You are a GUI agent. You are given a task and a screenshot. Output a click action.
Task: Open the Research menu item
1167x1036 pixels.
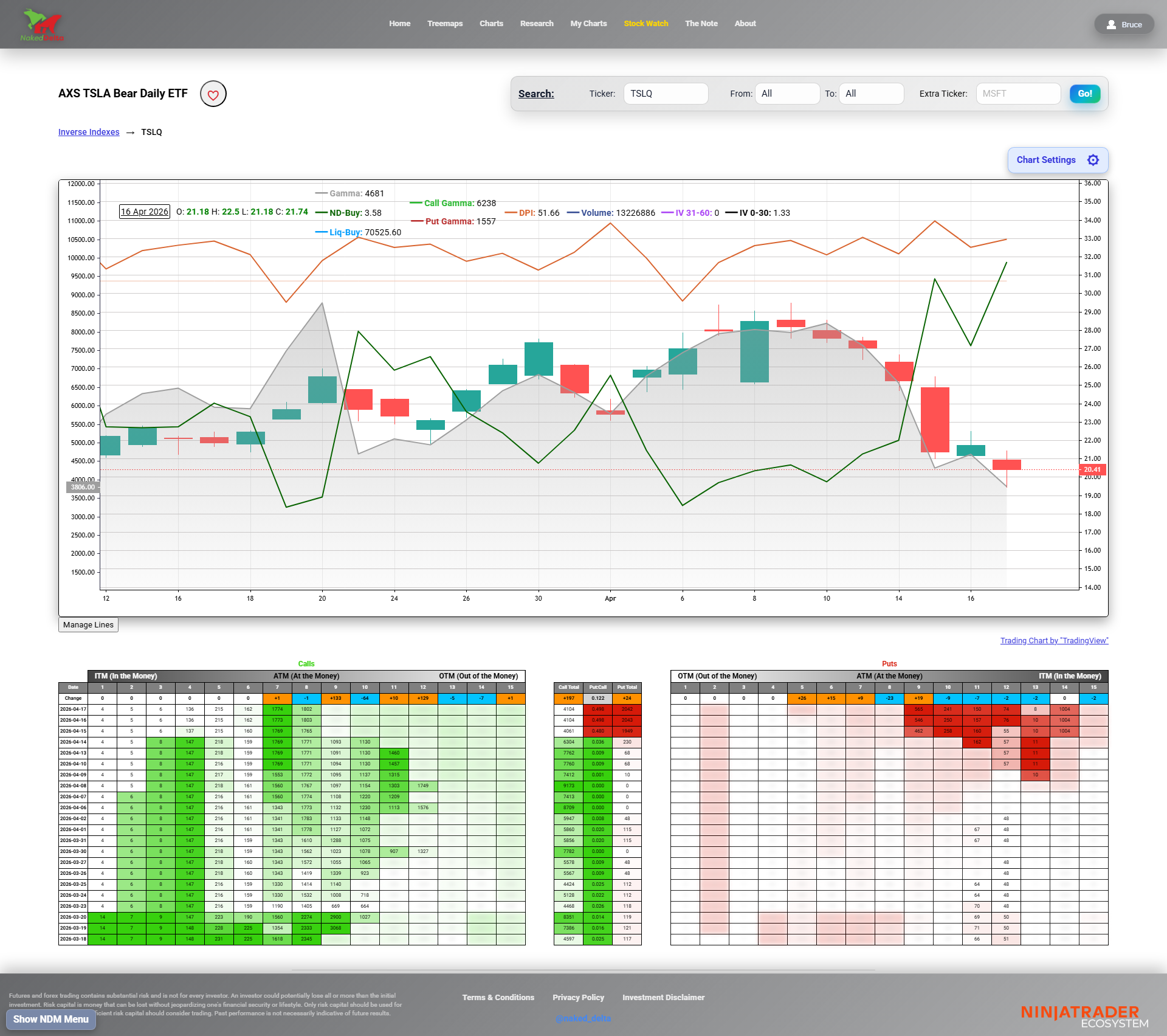tap(537, 24)
